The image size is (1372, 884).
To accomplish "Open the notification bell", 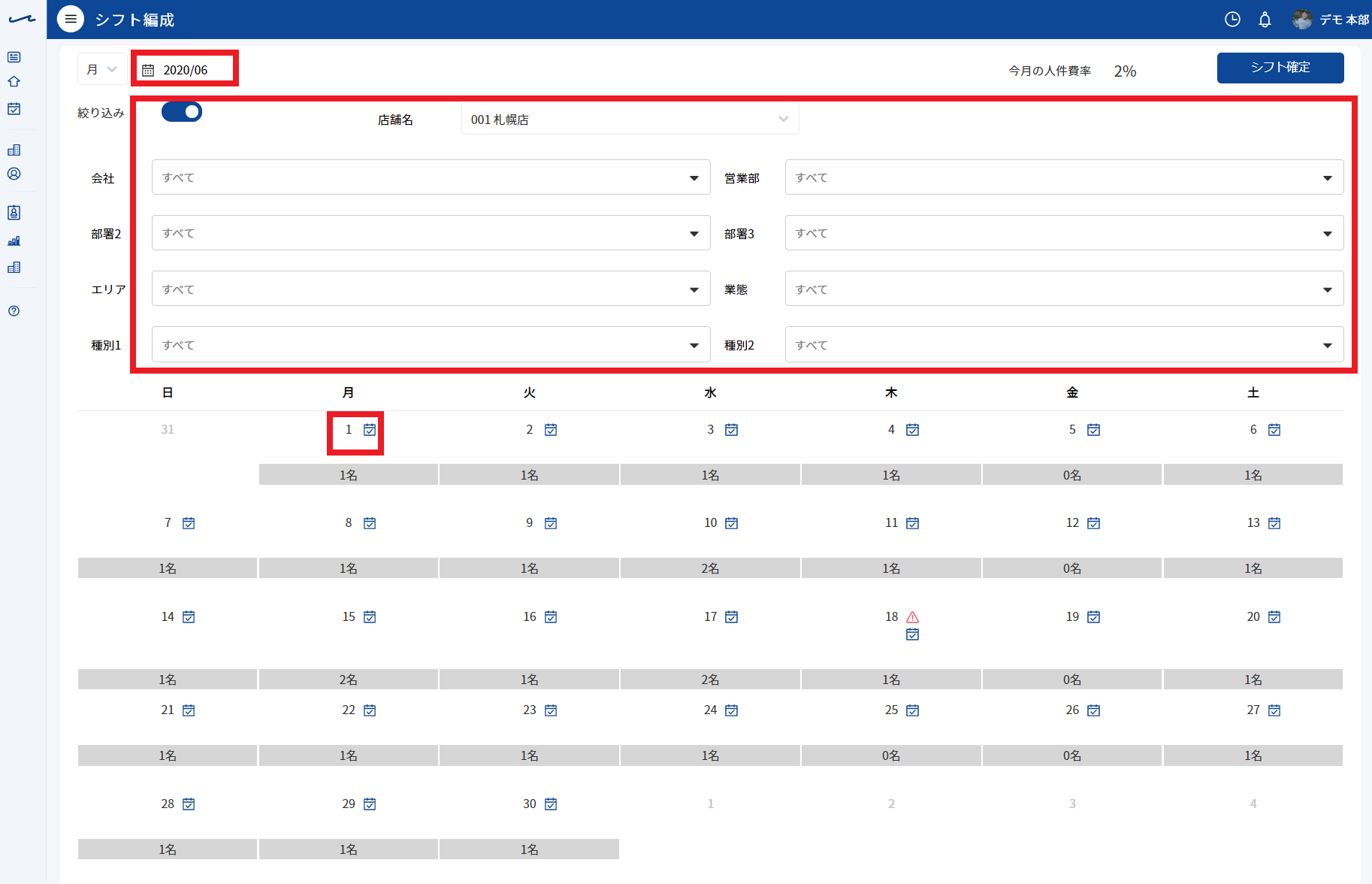I will tap(1265, 20).
